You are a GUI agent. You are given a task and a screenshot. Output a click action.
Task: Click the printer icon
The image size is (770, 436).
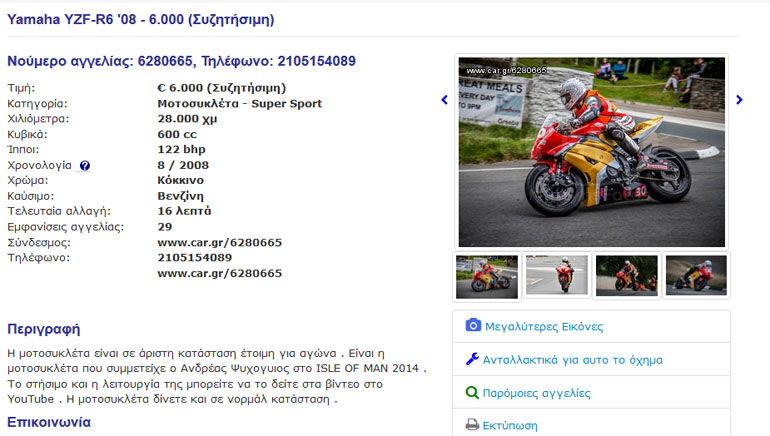(x=472, y=425)
